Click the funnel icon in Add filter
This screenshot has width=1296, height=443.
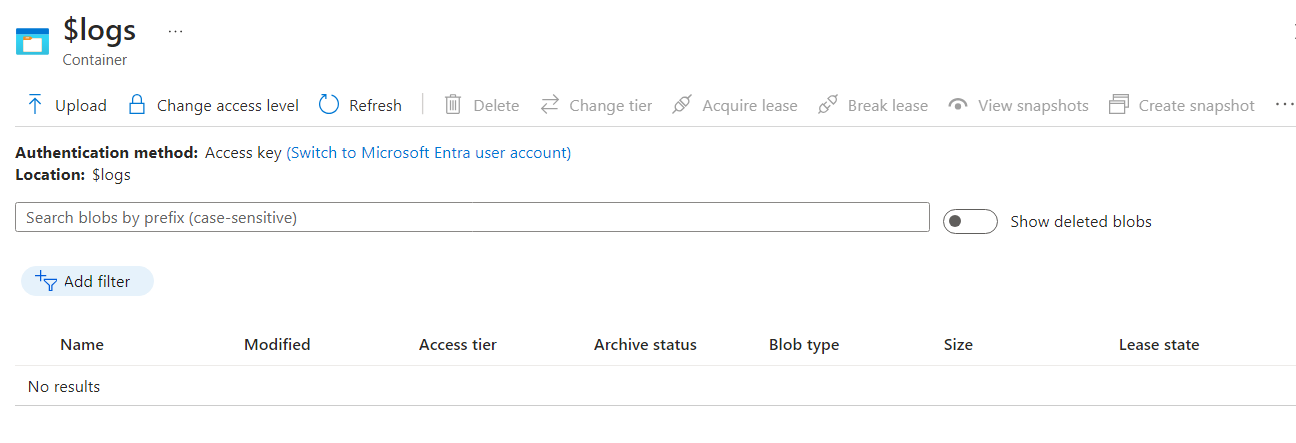(x=46, y=282)
